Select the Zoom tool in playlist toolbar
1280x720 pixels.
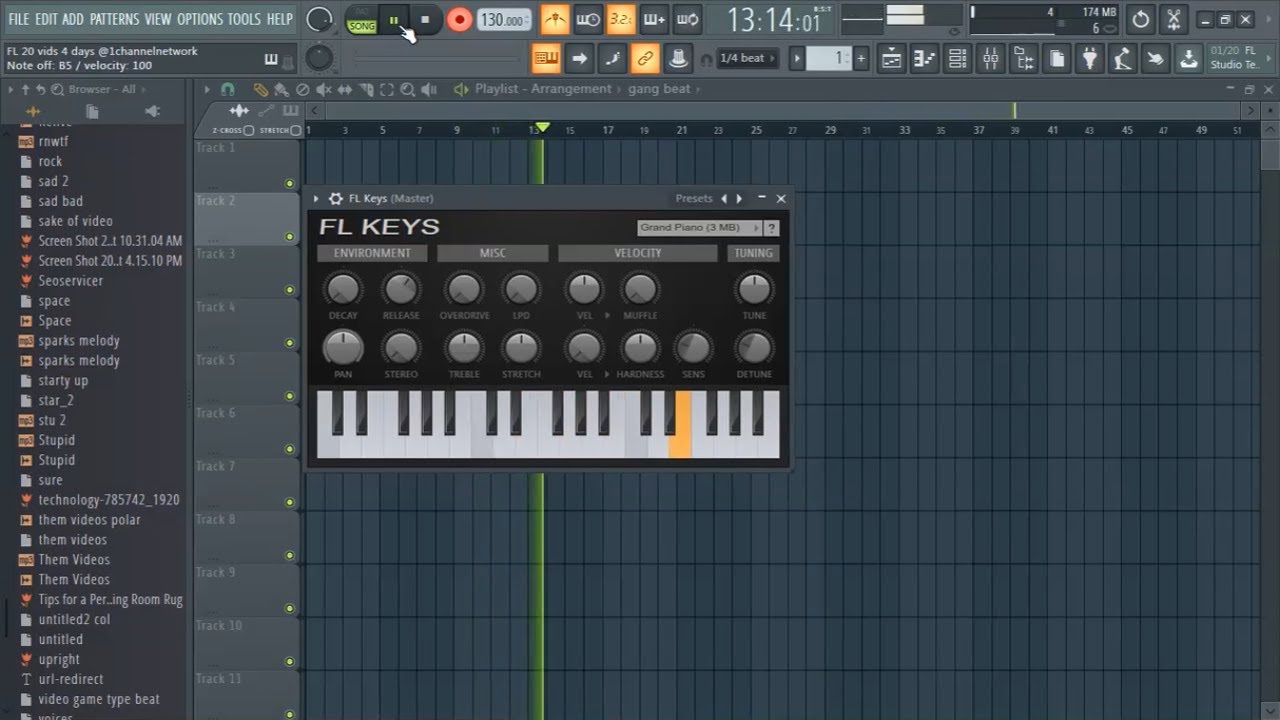click(x=409, y=89)
